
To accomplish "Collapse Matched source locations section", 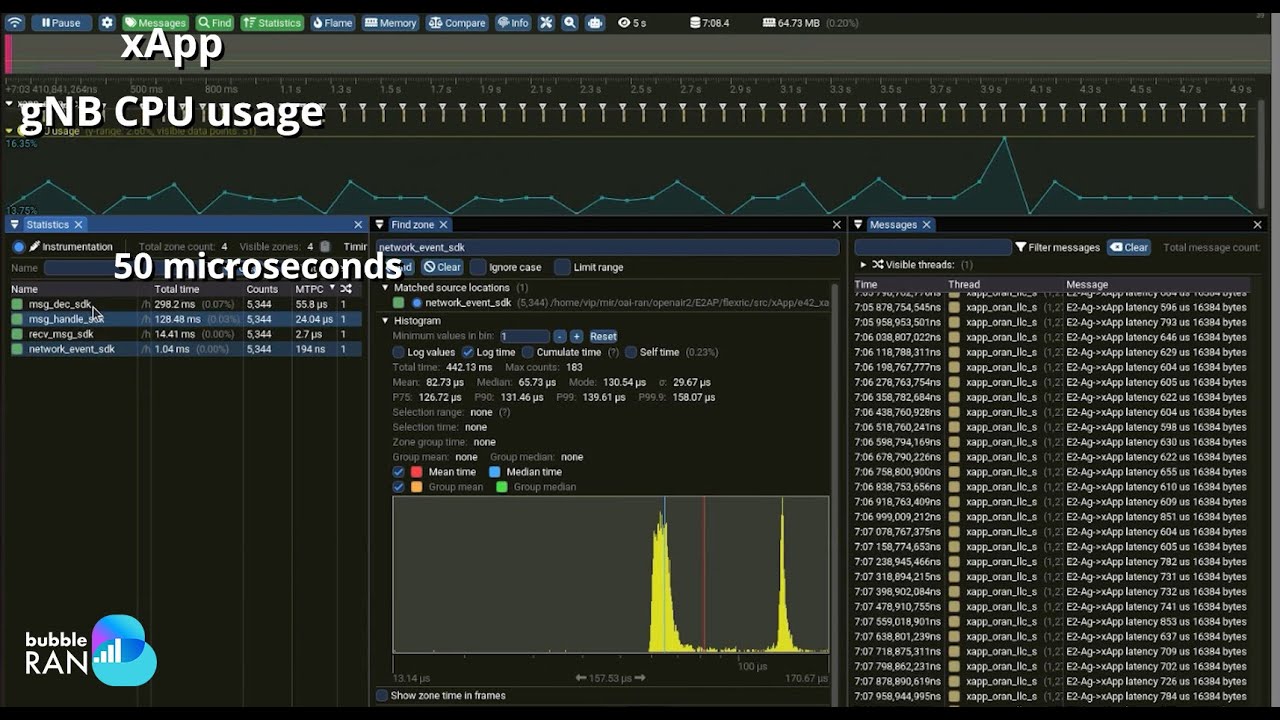I will pyautogui.click(x=385, y=288).
